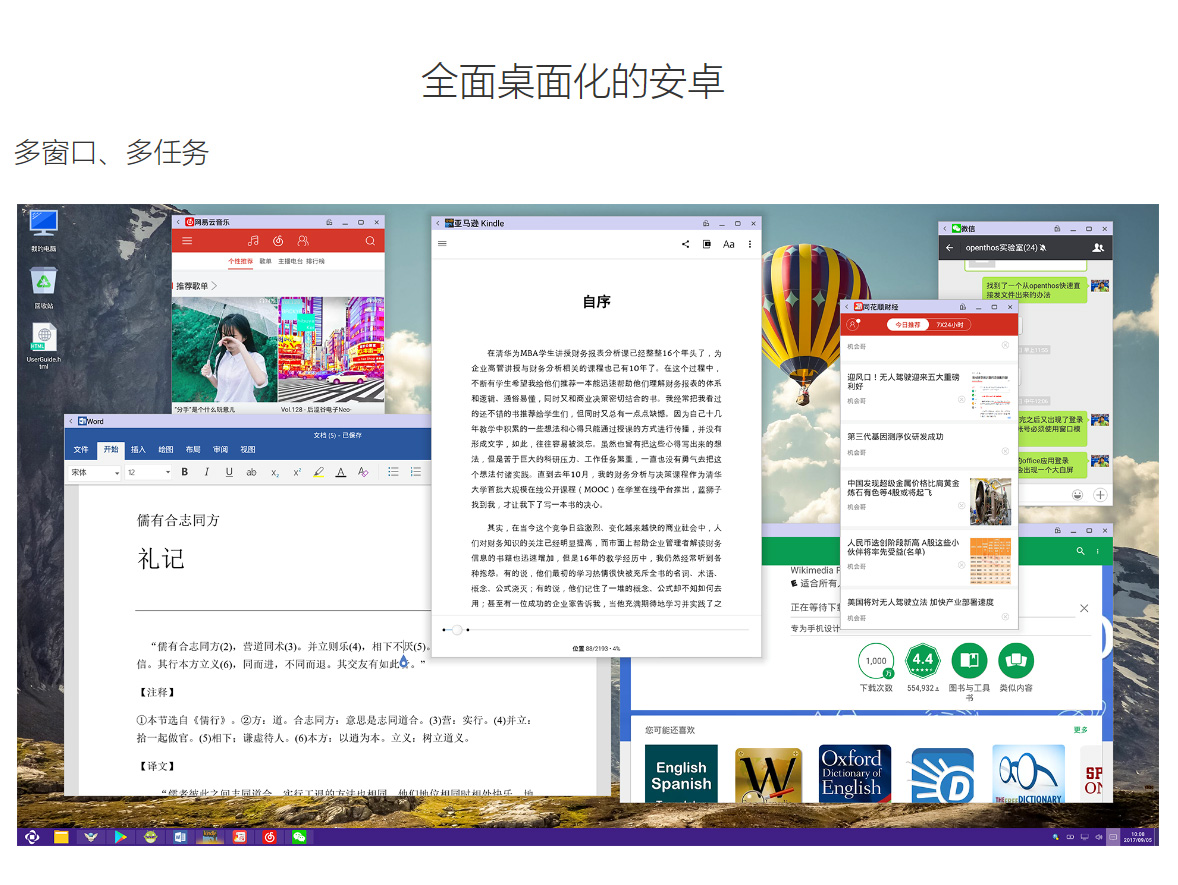Toggle italic formatting in Word toolbar
1178x885 pixels.
point(207,472)
